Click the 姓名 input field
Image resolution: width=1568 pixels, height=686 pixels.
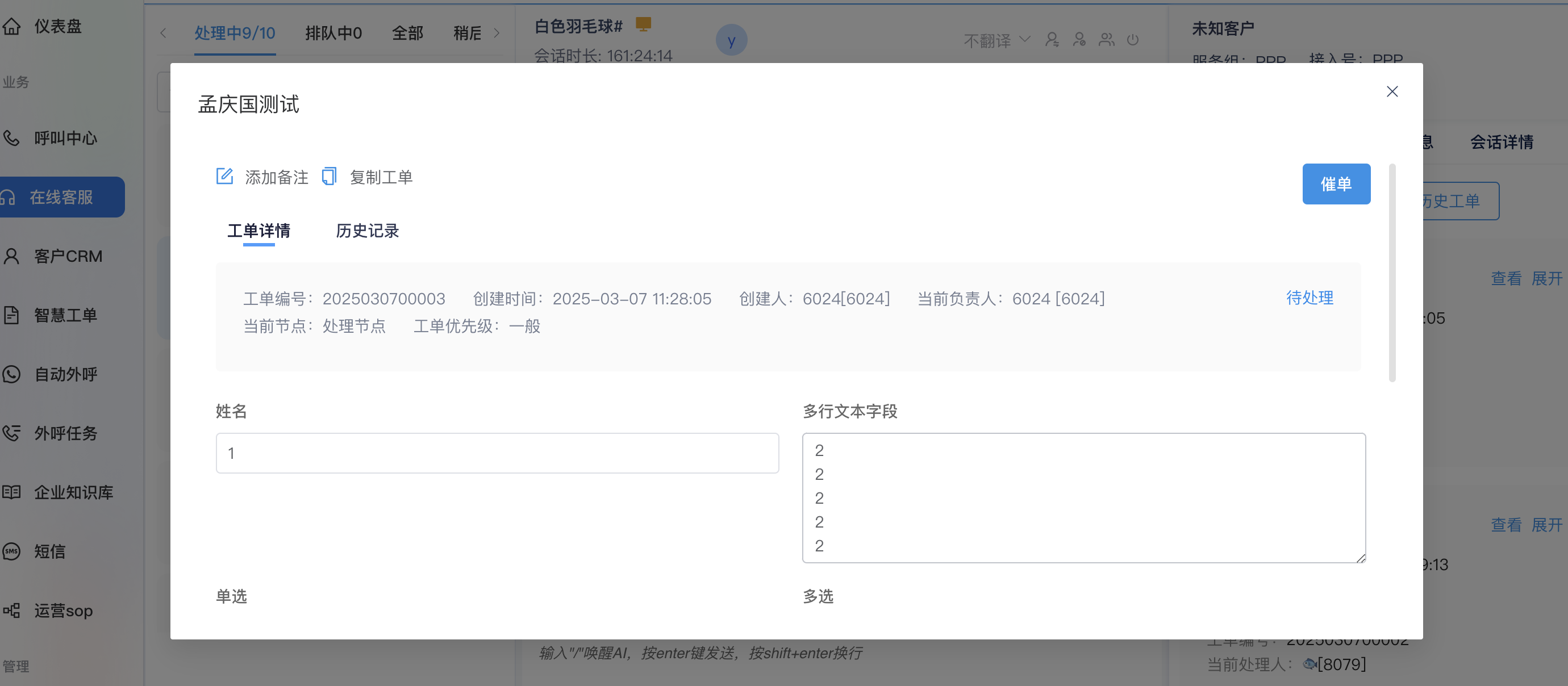click(497, 453)
